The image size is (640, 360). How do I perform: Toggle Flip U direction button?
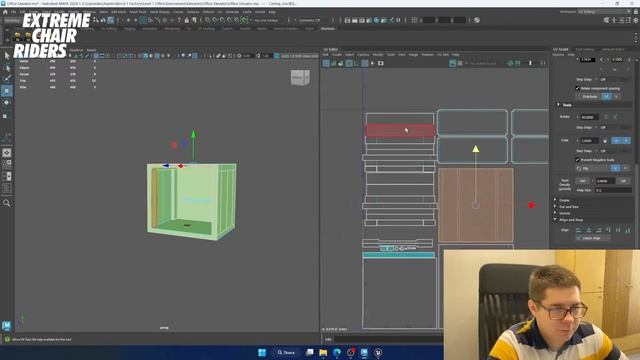616,168
